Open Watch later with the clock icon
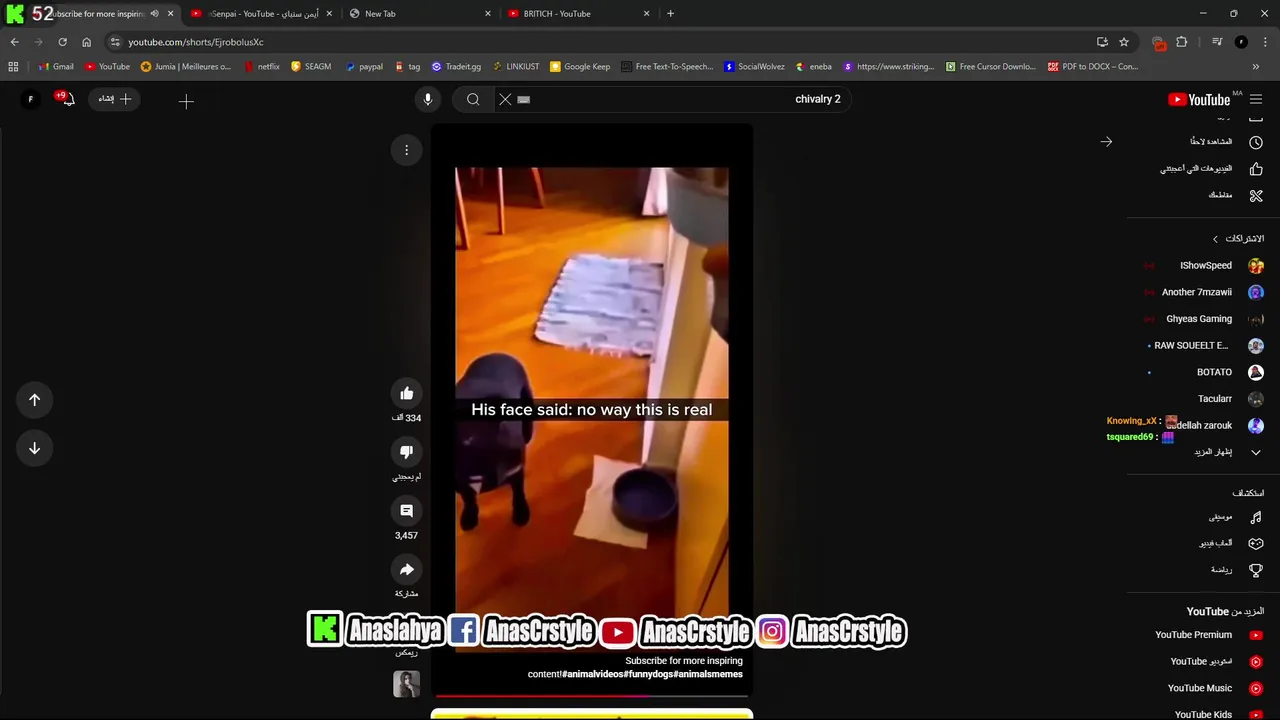The image size is (1280, 720). (1256, 142)
